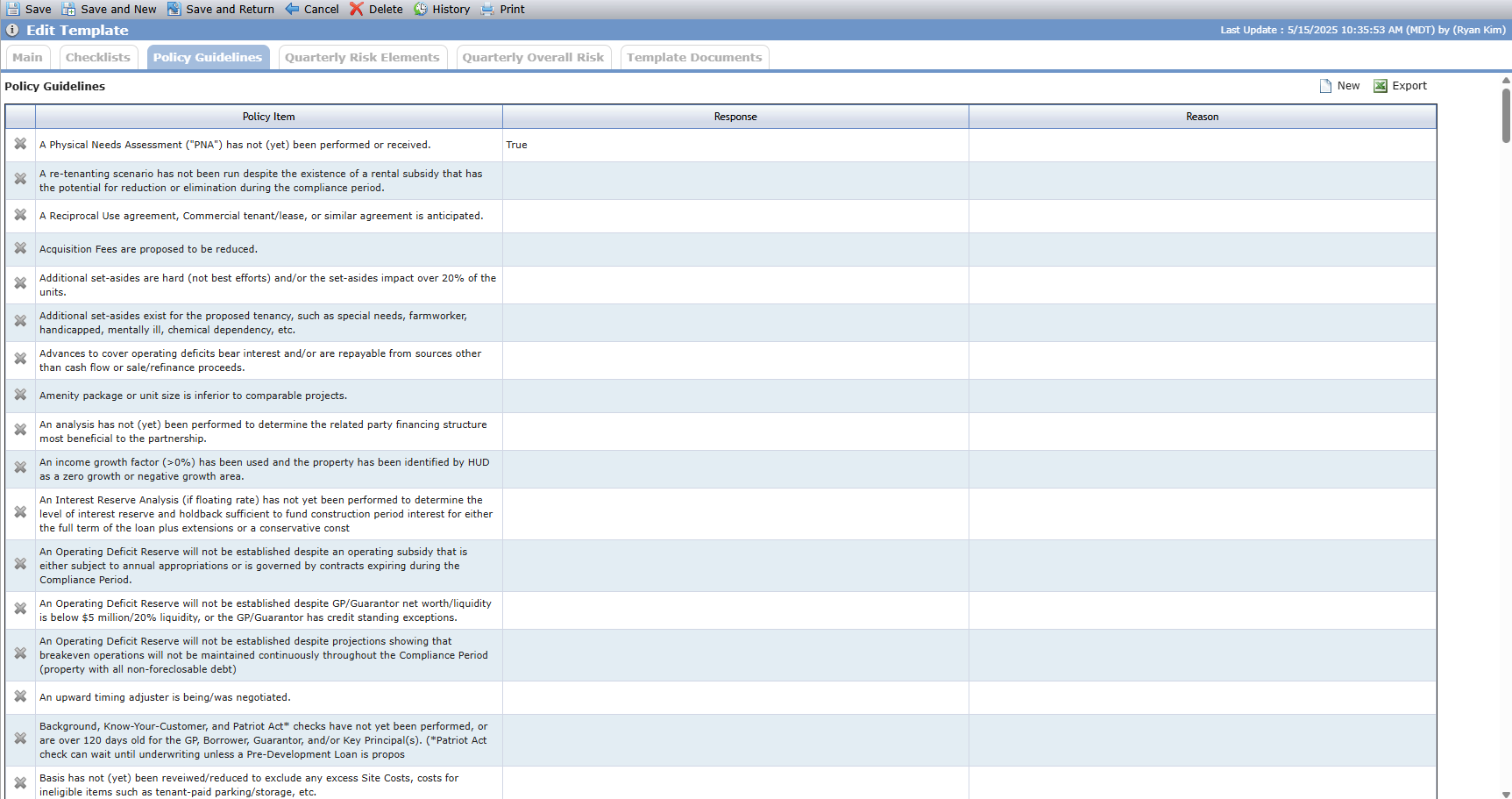Image resolution: width=1512 pixels, height=799 pixels.
Task: Open the Checklists tab
Action: [x=98, y=57]
